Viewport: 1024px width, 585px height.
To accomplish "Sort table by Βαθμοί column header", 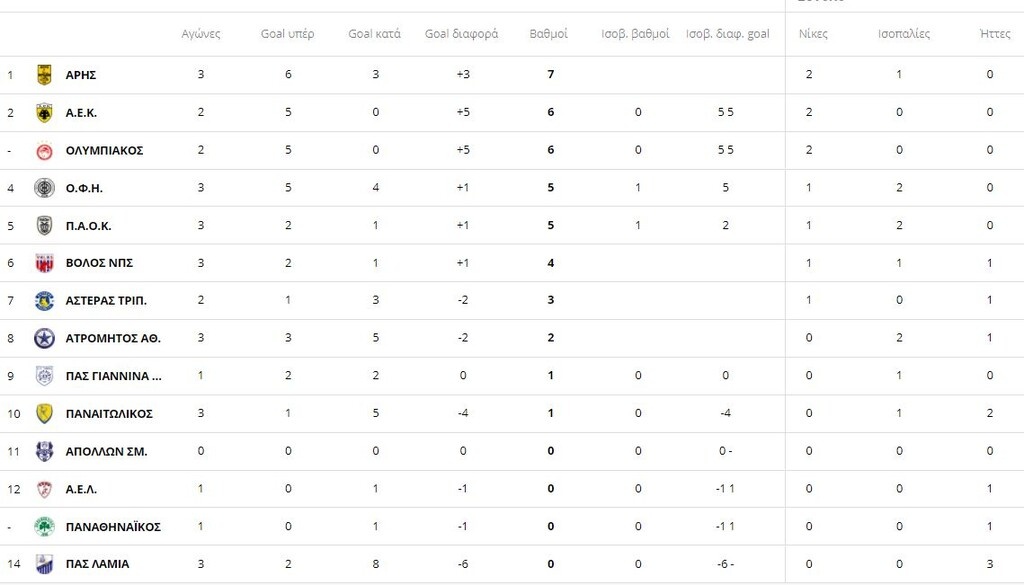I will coord(549,34).
